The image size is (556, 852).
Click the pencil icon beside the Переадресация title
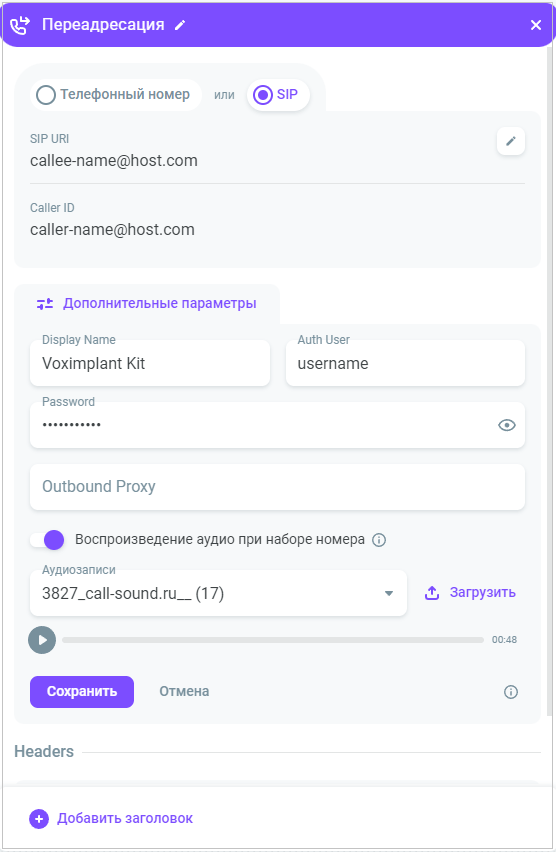[180, 25]
